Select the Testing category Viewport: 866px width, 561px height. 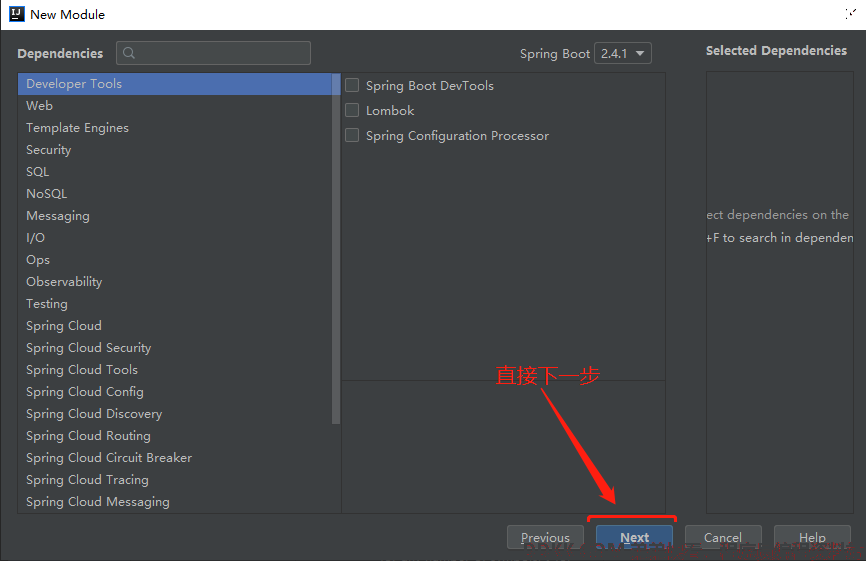click(x=175, y=304)
